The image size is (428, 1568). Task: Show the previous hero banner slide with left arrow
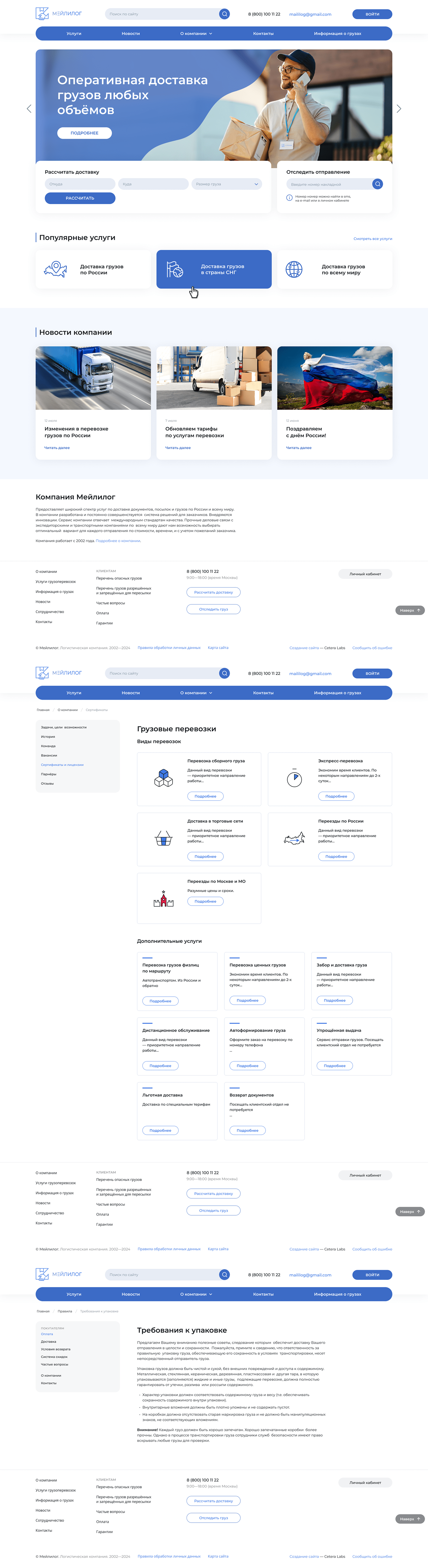click(x=29, y=109)
